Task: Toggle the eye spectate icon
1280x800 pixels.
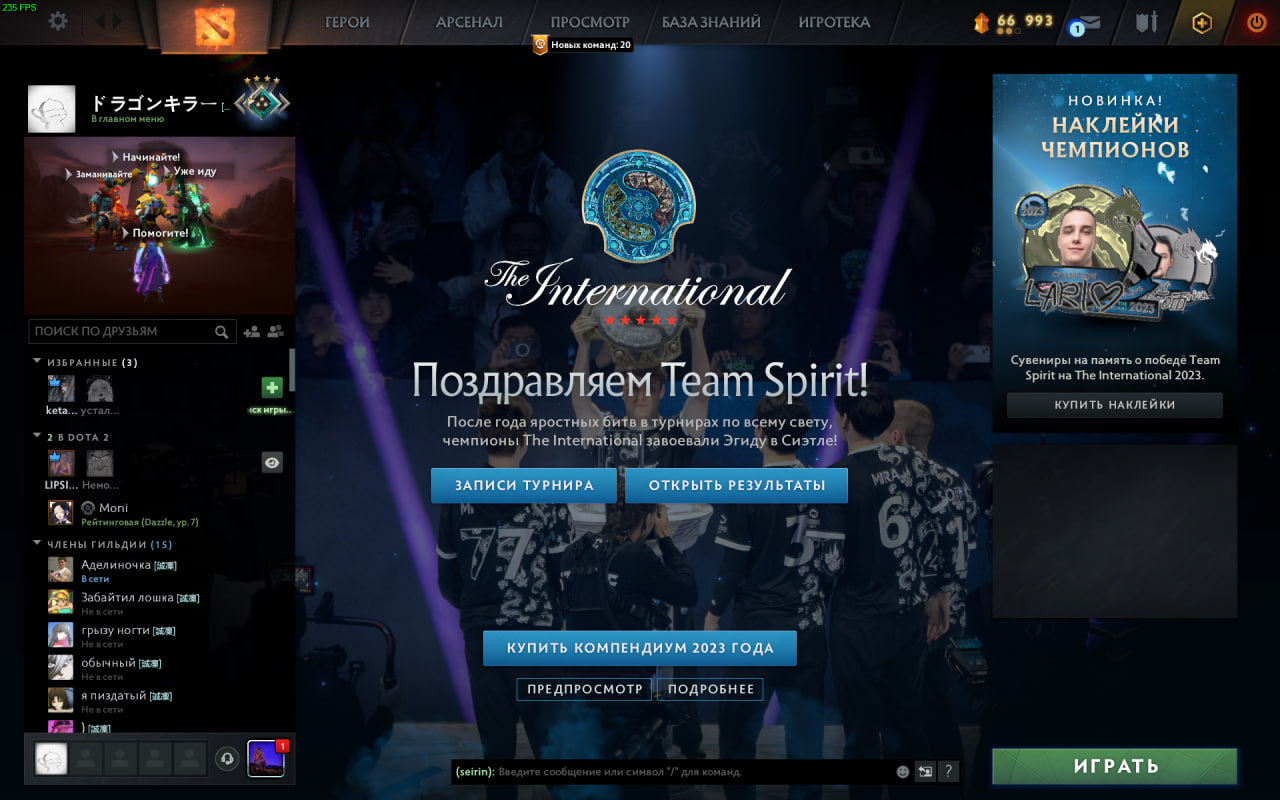Action: [272, 462]
